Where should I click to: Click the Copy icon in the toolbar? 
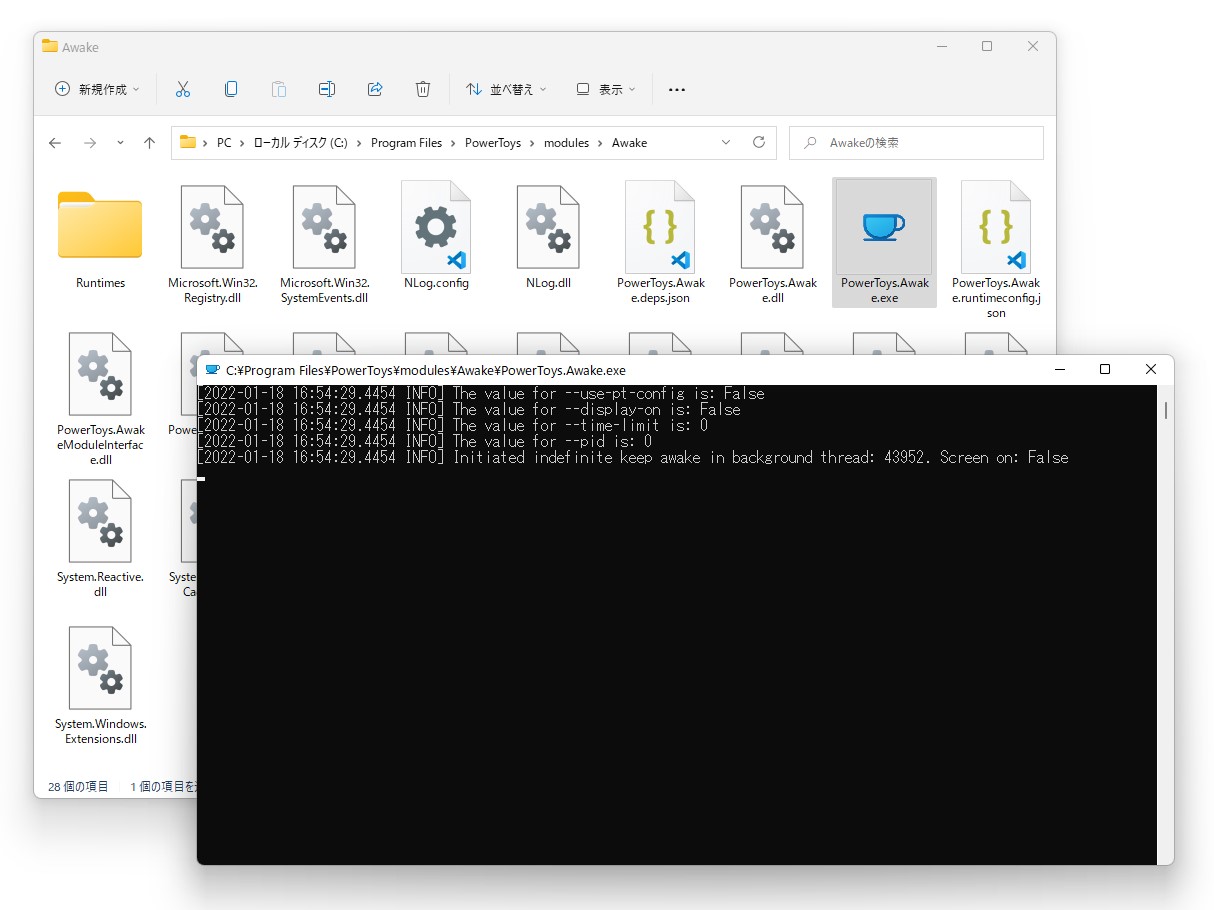pos(231,89)
